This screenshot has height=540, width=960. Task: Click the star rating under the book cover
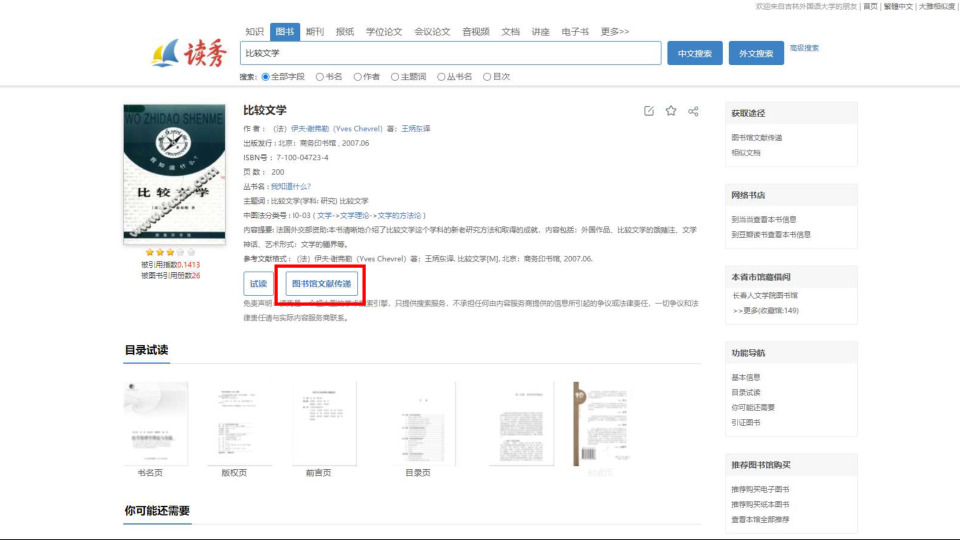click(170, 252)
